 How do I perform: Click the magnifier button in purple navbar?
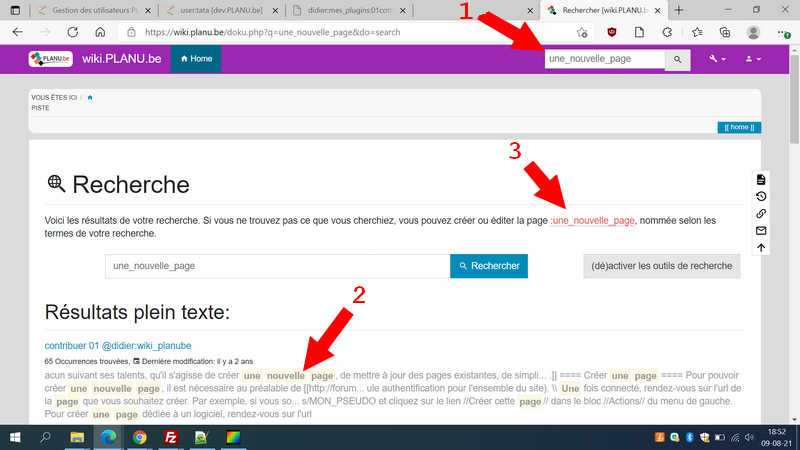pyautogui.click(x=678, y=59)
